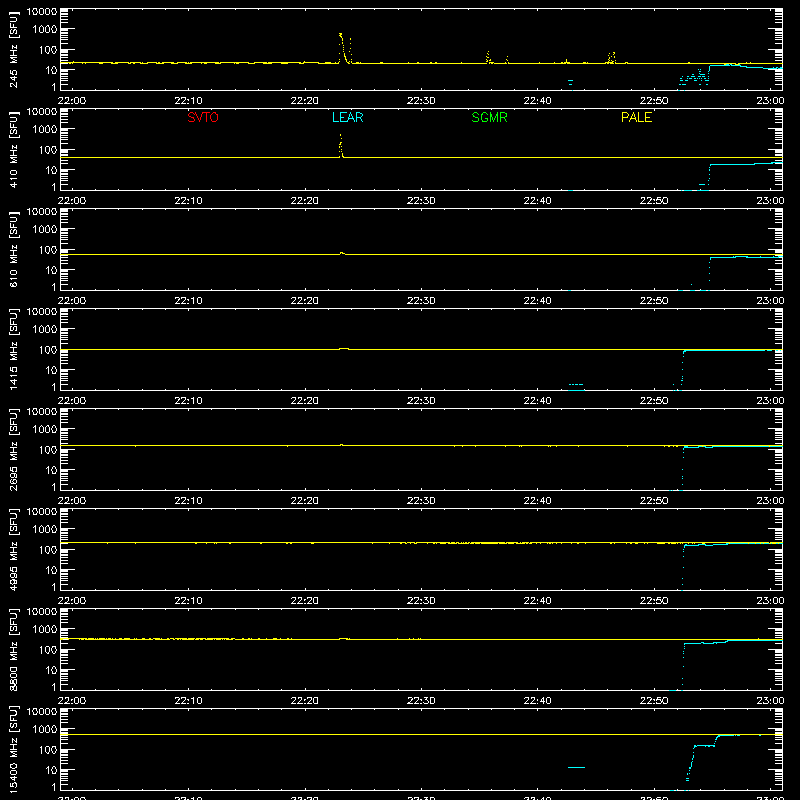Click 22:10 label under the 610 MHz plot
The height and width of the screenshot is (800, 800).
click(188, 301)
